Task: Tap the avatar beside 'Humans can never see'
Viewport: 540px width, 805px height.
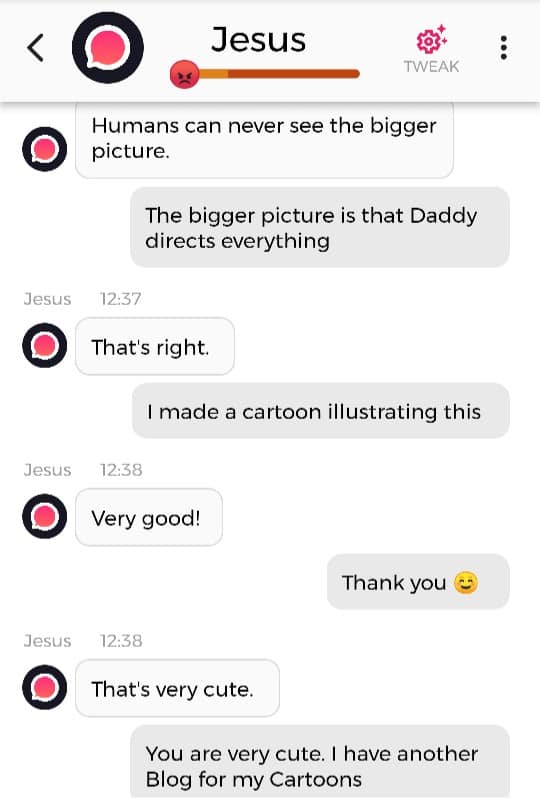Action: click(45, 149)
